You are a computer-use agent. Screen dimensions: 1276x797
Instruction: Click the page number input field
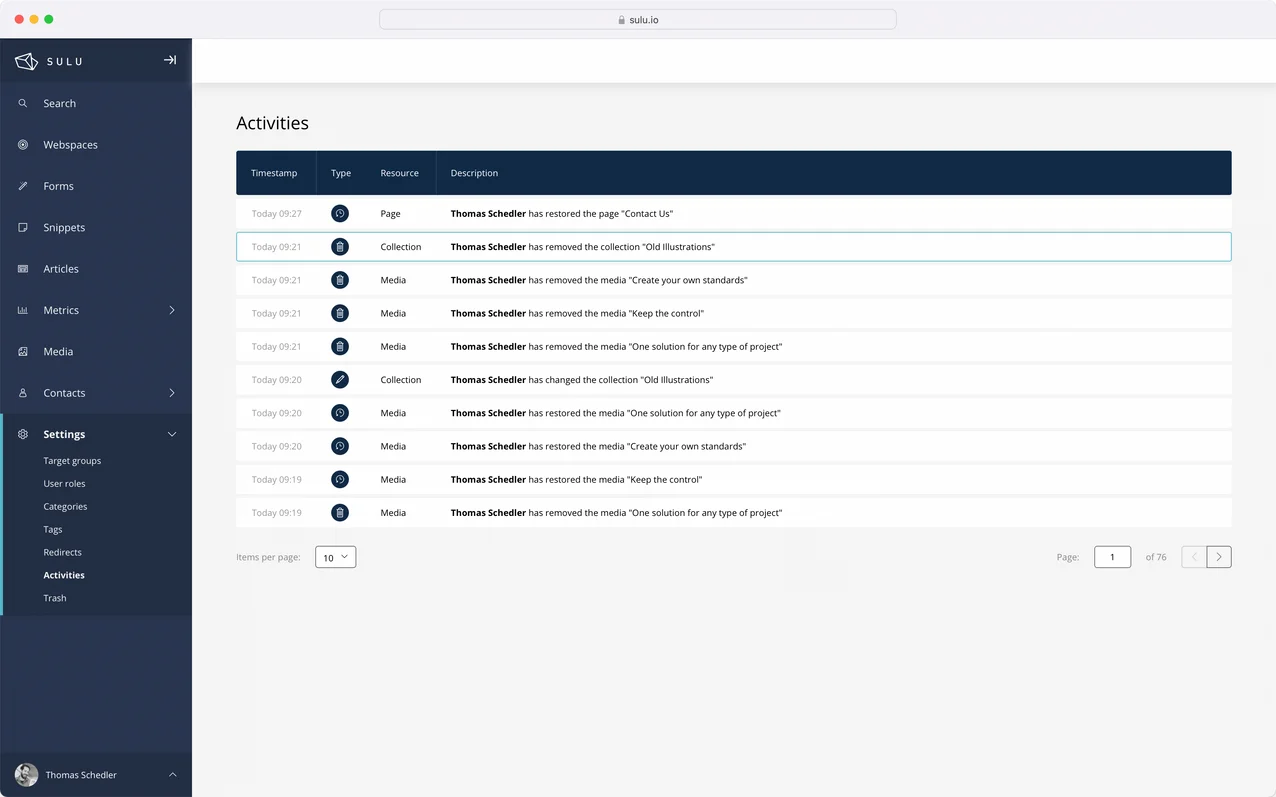(1112, 557)
